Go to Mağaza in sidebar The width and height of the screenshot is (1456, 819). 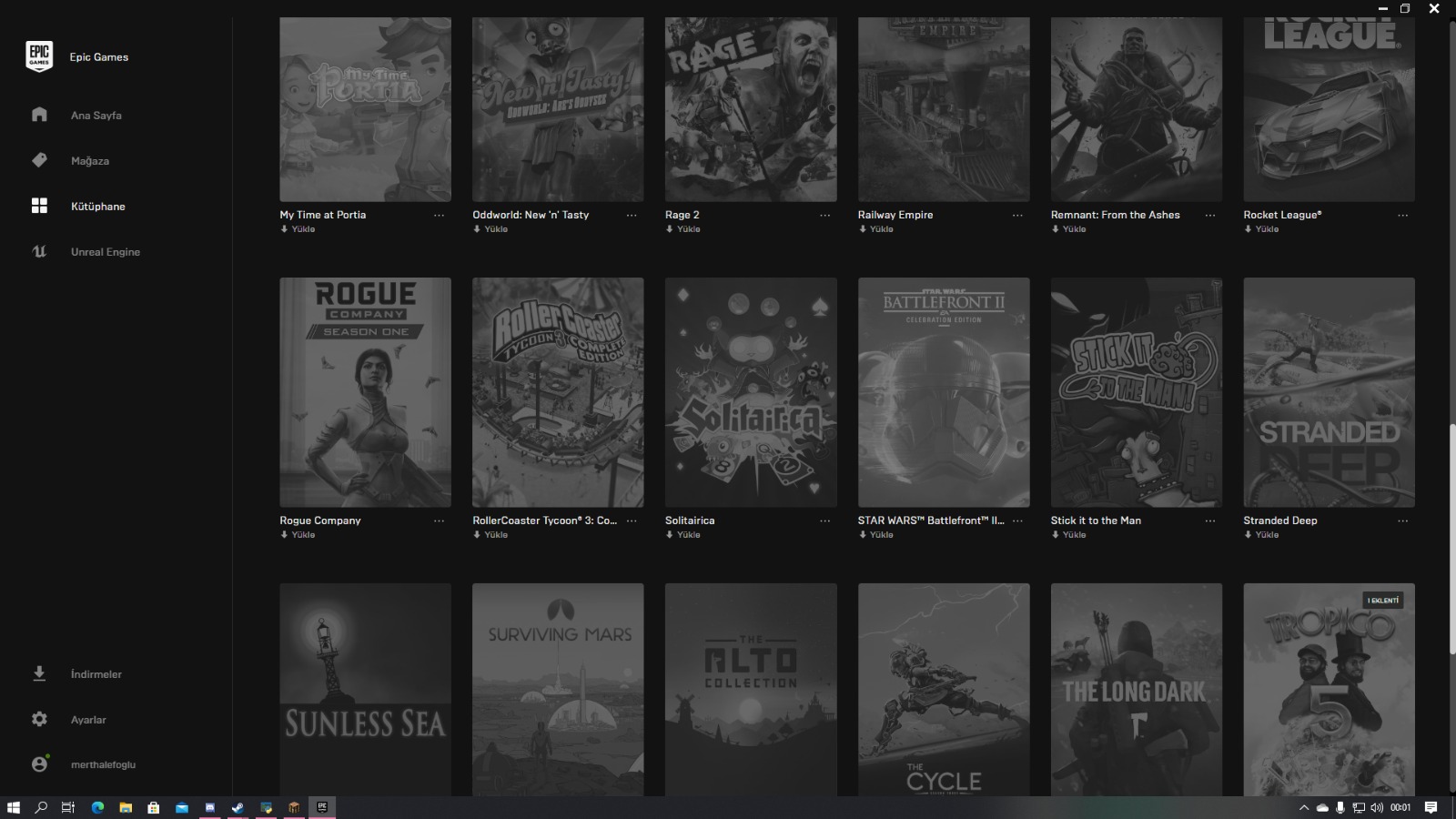coord(90,161)
